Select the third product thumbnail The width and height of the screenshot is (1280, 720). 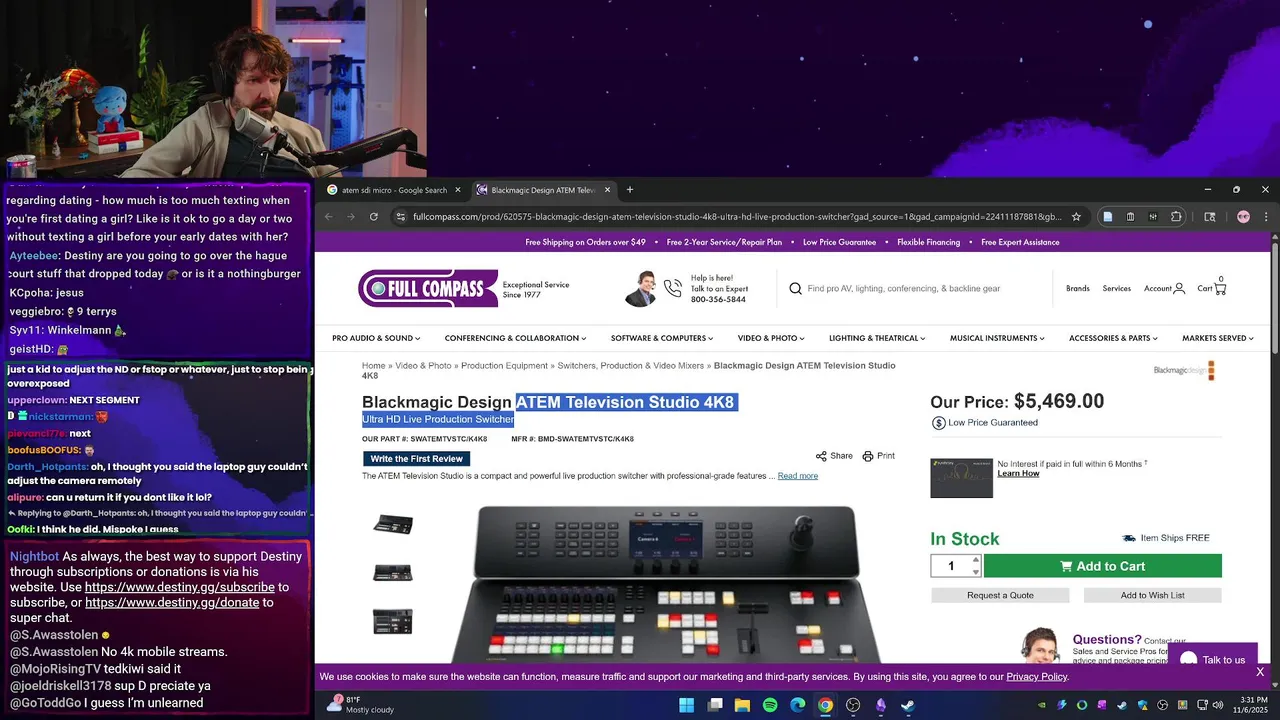point(393,621)
